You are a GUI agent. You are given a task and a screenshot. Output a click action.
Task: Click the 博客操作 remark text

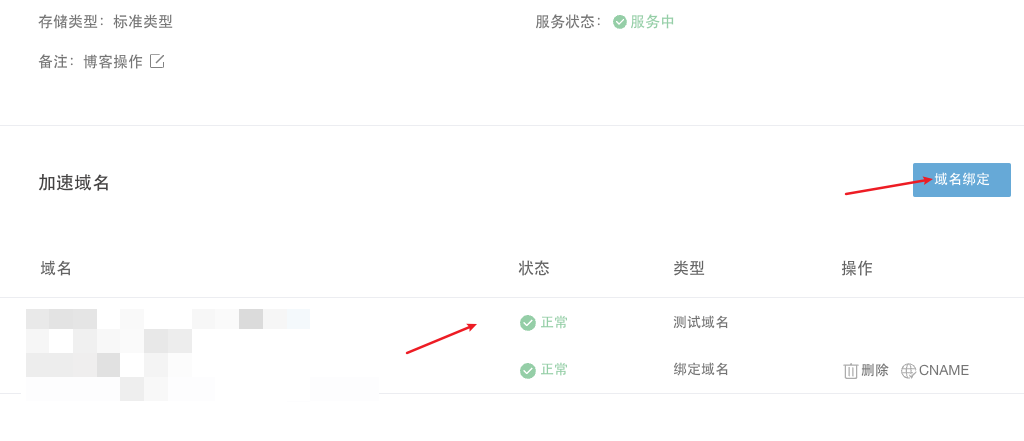(x=113, y=62)
